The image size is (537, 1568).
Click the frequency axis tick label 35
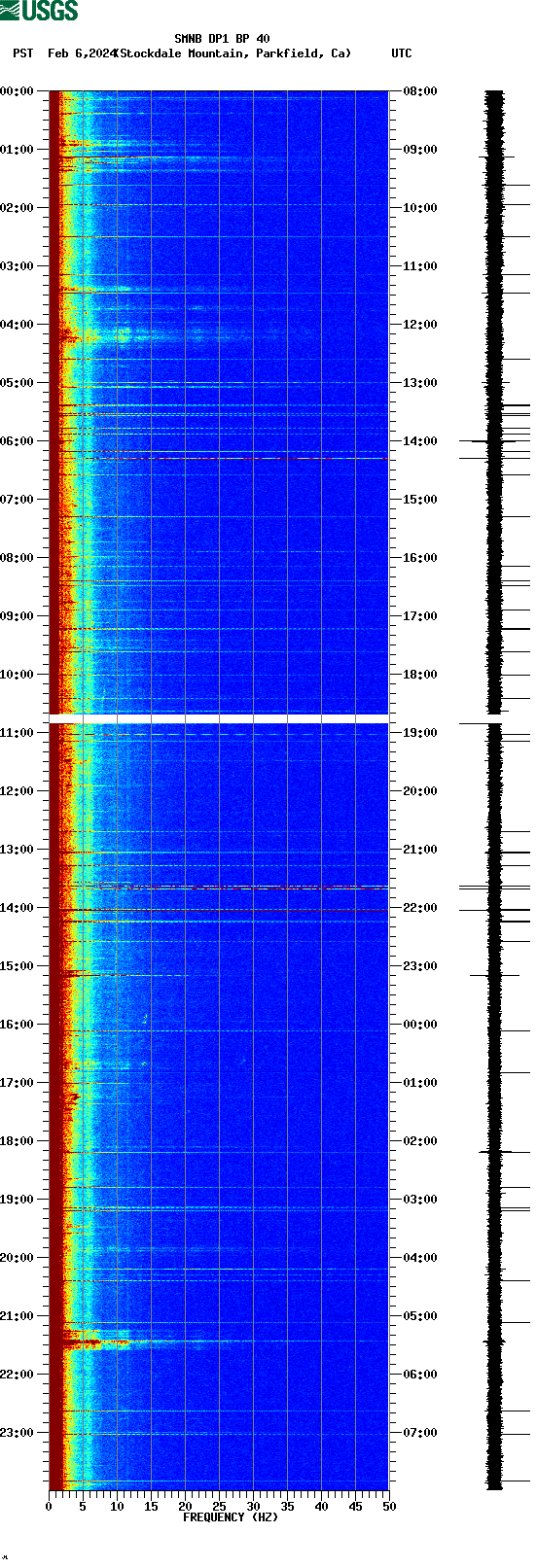coord(287,1507)
